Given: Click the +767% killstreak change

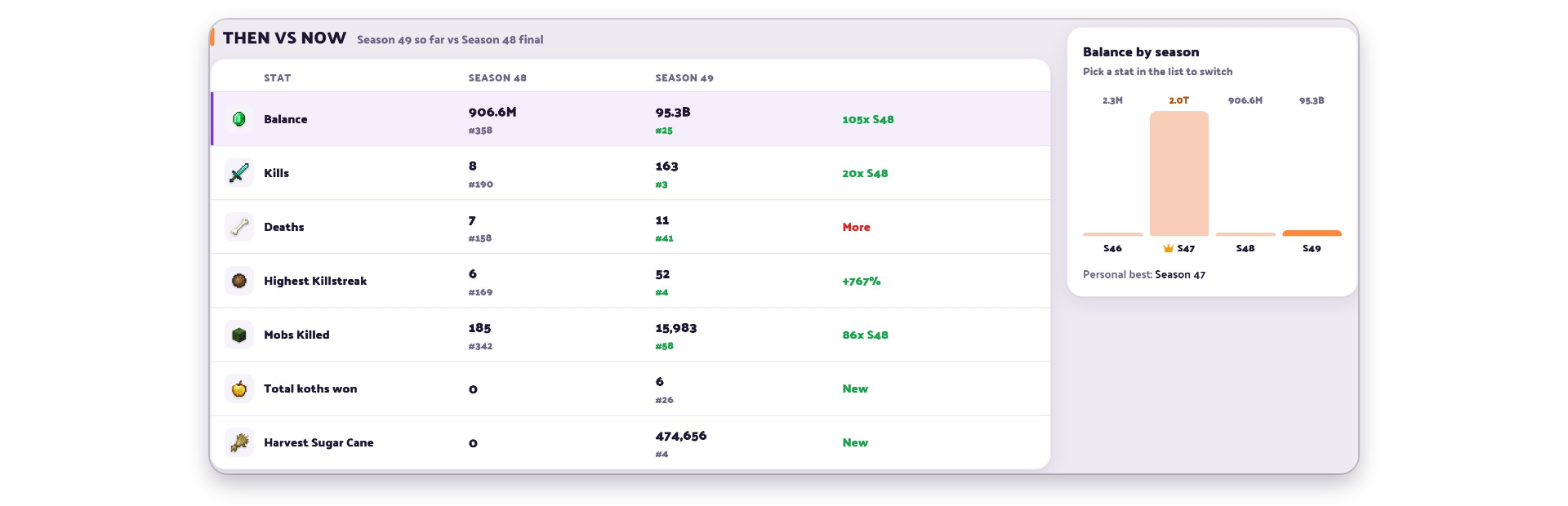Looking at the screenshot, I should coord(862,281).
